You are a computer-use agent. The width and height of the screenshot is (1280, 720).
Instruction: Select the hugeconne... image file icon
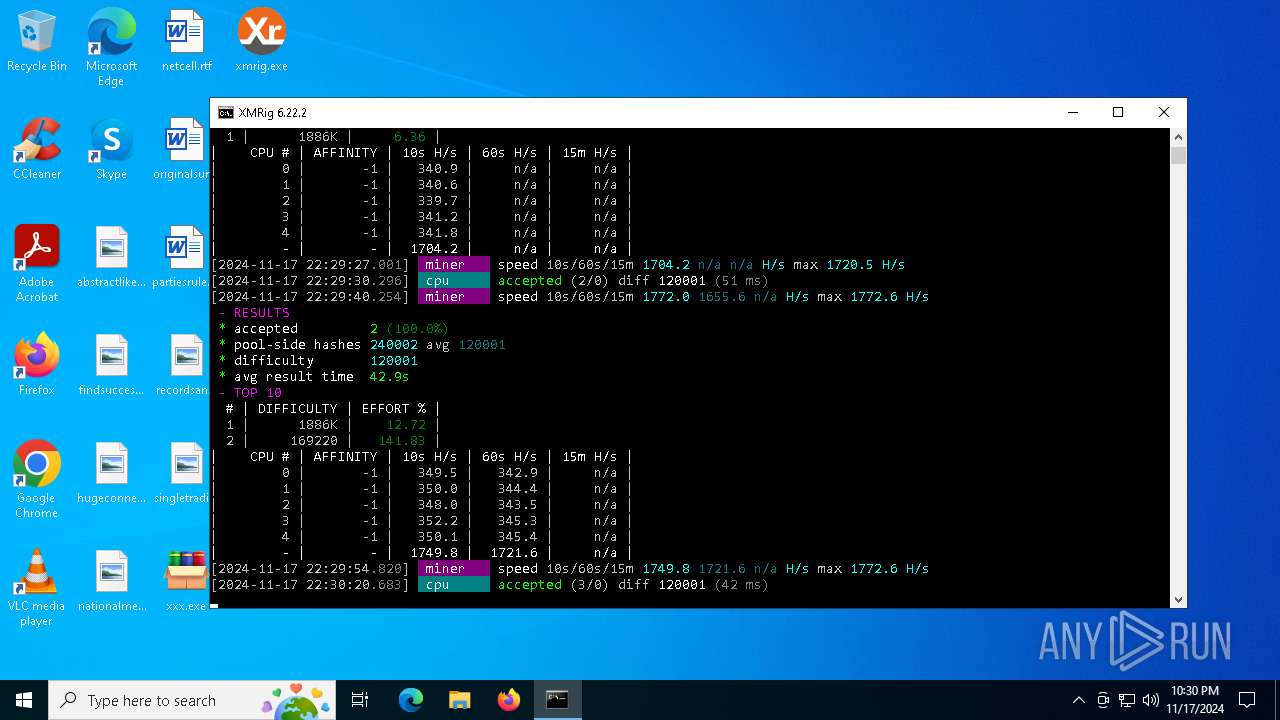[x=111, y=473]
